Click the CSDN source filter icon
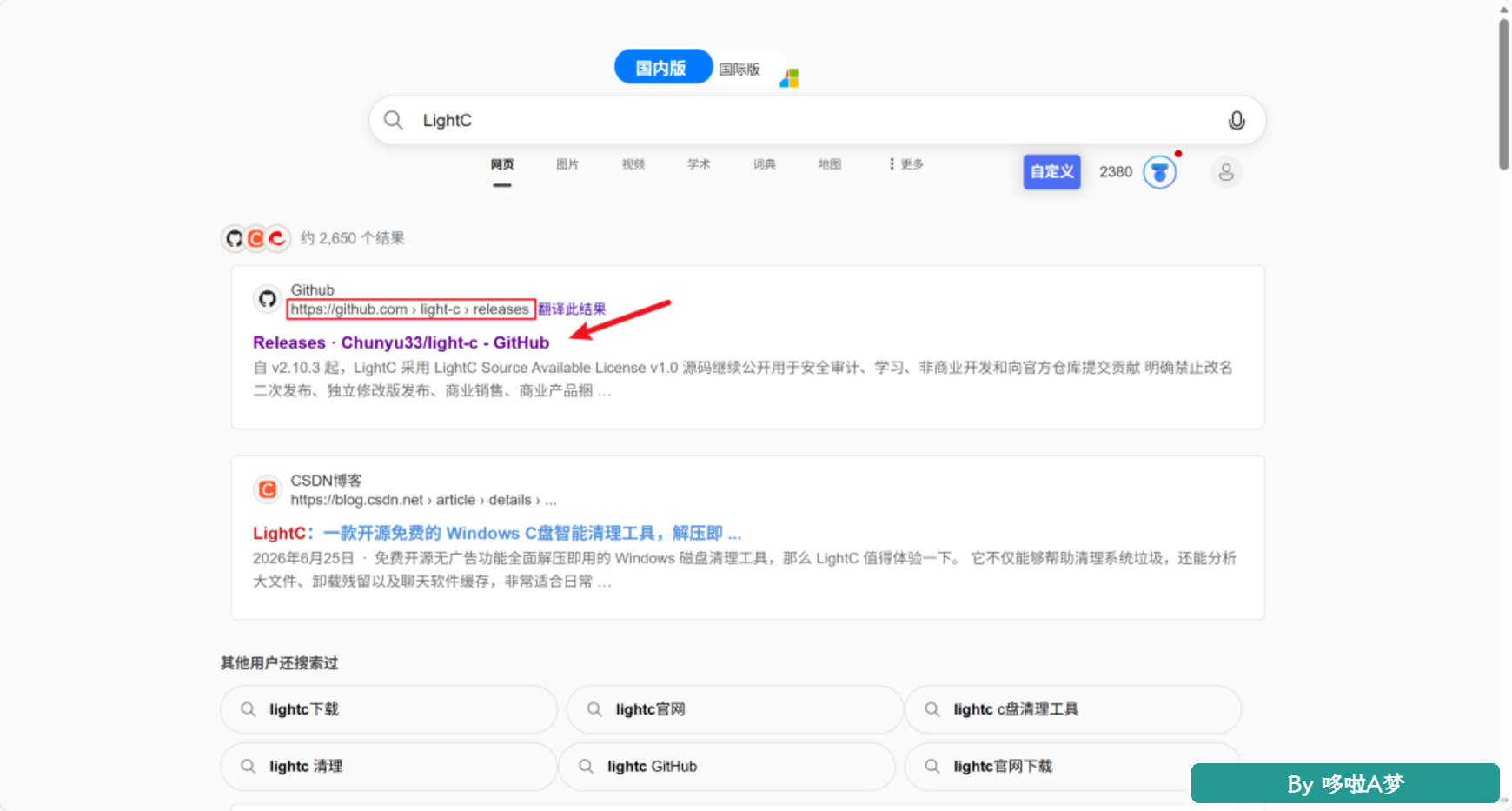 click(x=255, y=238)
